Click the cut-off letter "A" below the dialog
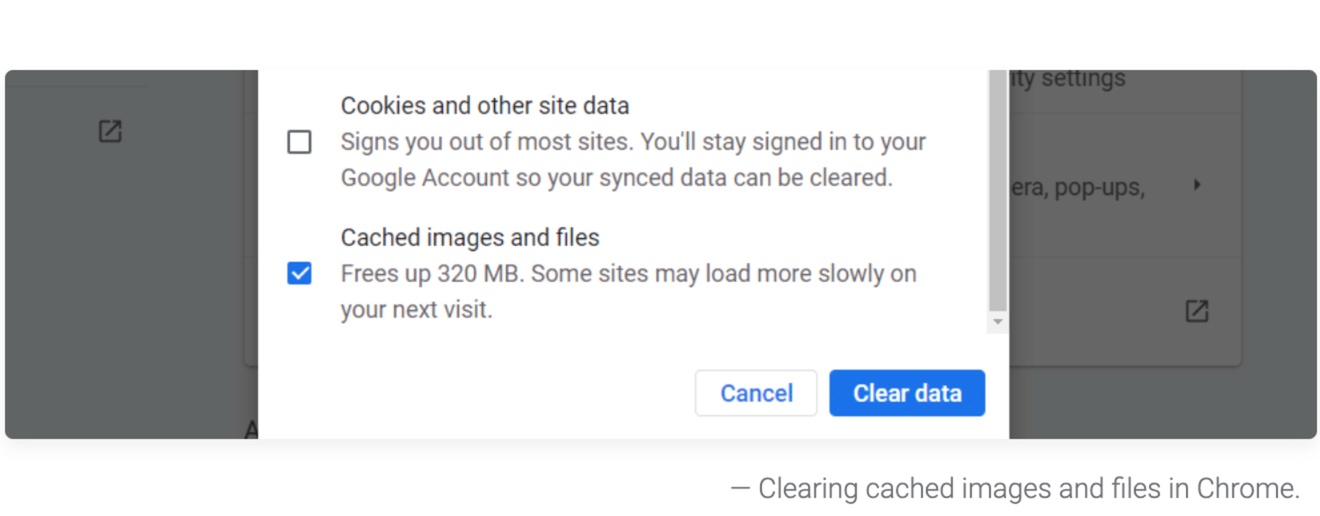 pos(251,429)
